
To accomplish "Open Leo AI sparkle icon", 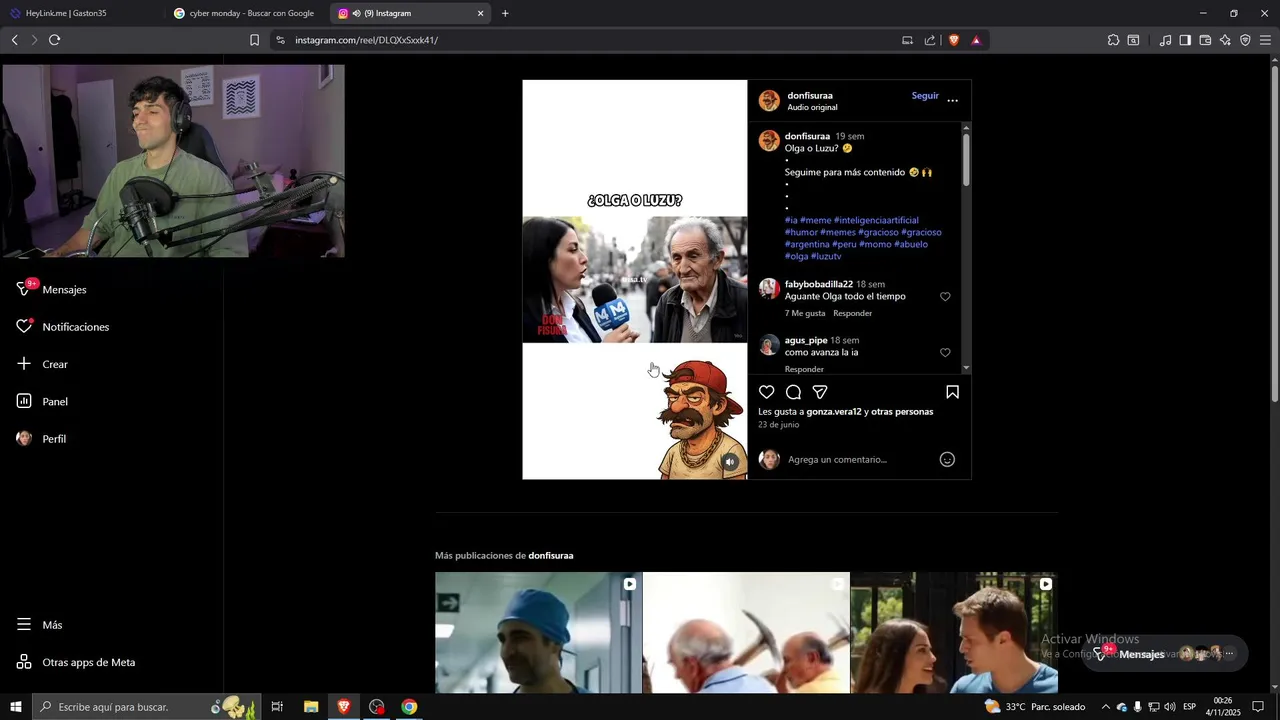I will [x=1225, y=40].
